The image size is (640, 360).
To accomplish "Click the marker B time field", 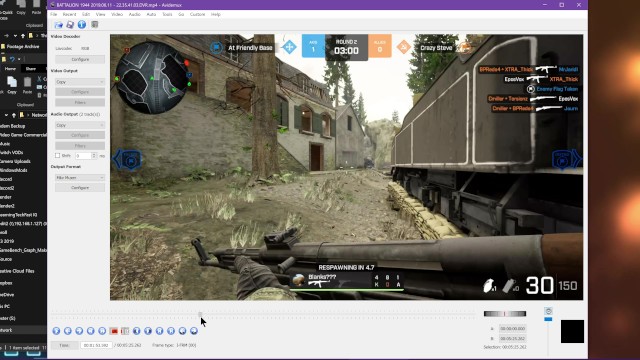I will pos(513,338).
